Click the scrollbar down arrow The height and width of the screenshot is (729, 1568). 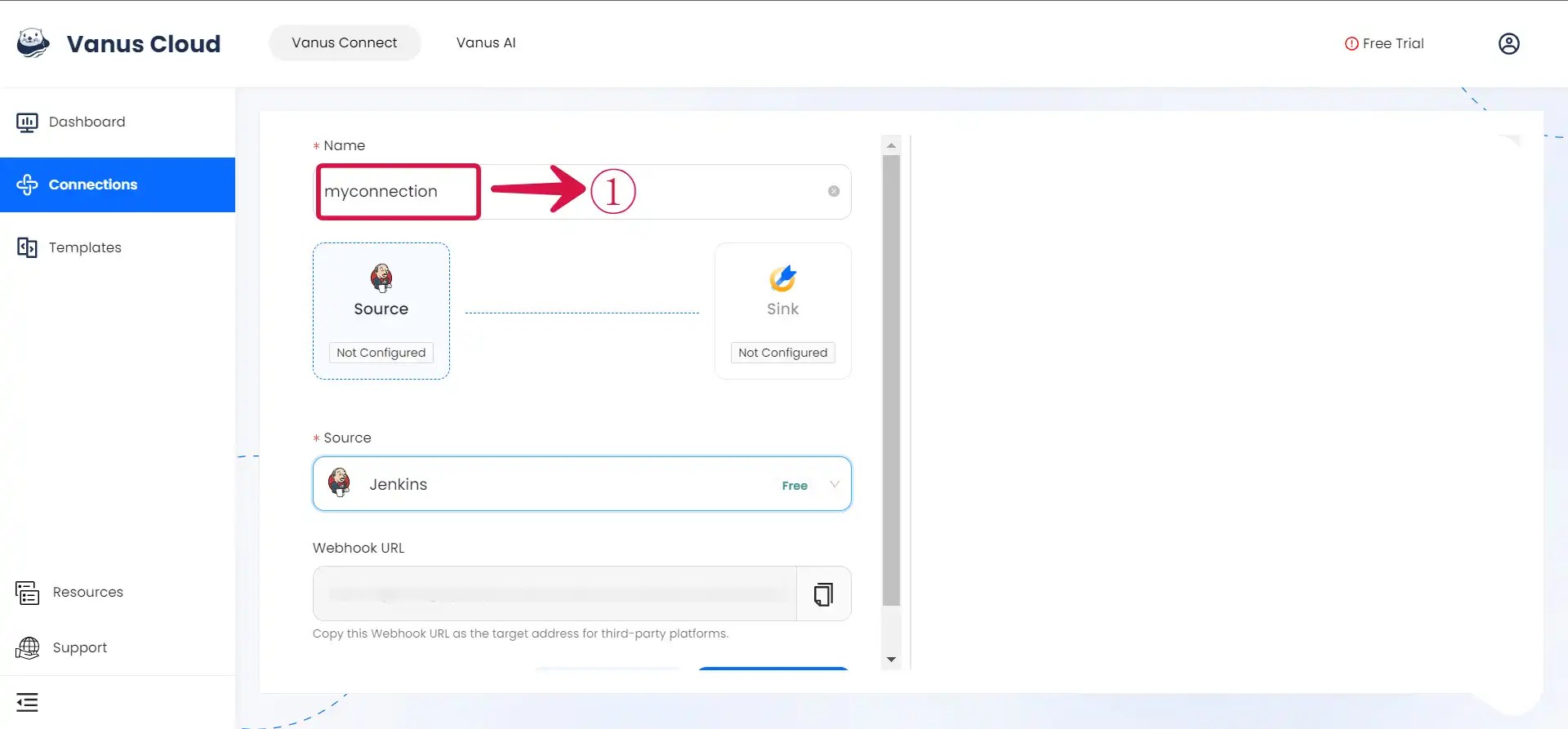891,660
